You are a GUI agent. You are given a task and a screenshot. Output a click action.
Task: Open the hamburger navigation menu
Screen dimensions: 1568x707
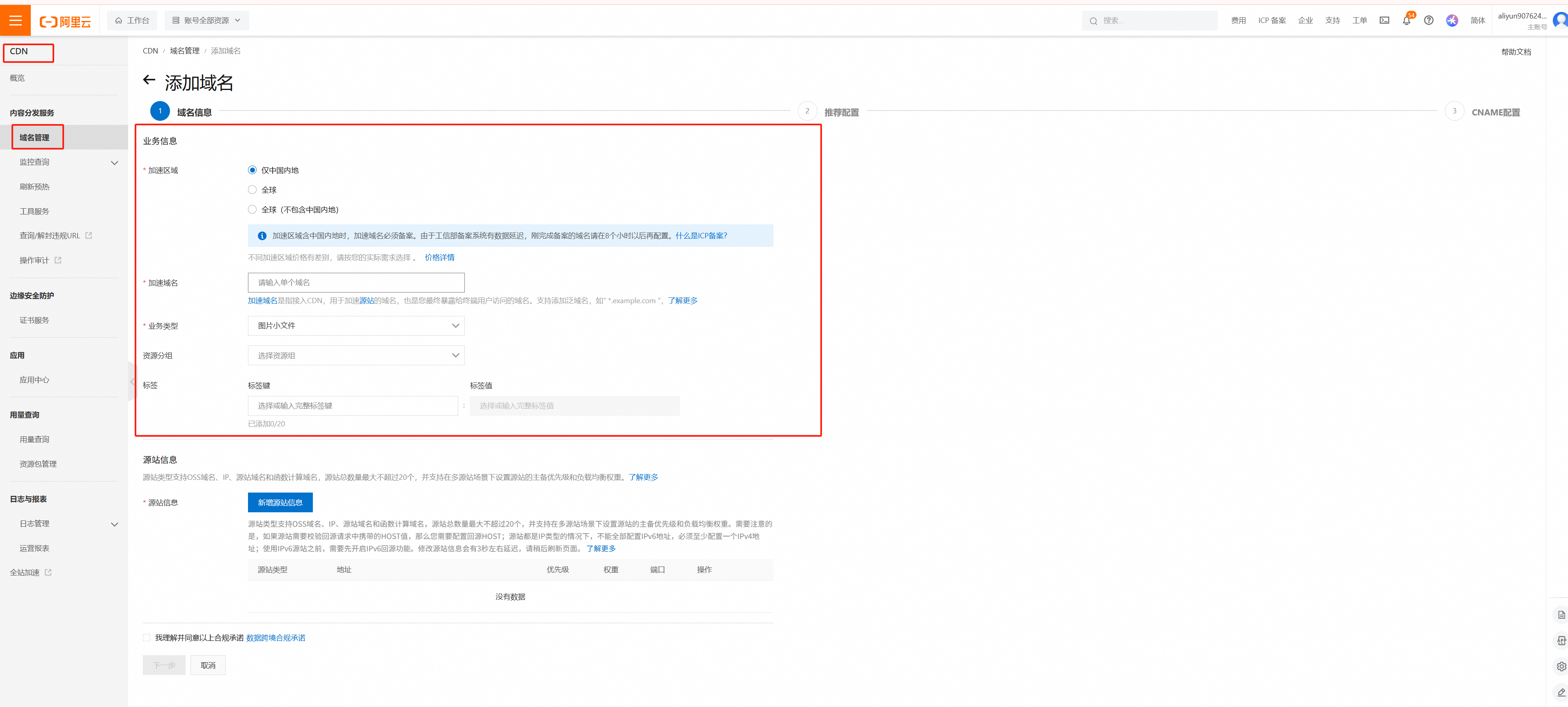tap(15, 20)
